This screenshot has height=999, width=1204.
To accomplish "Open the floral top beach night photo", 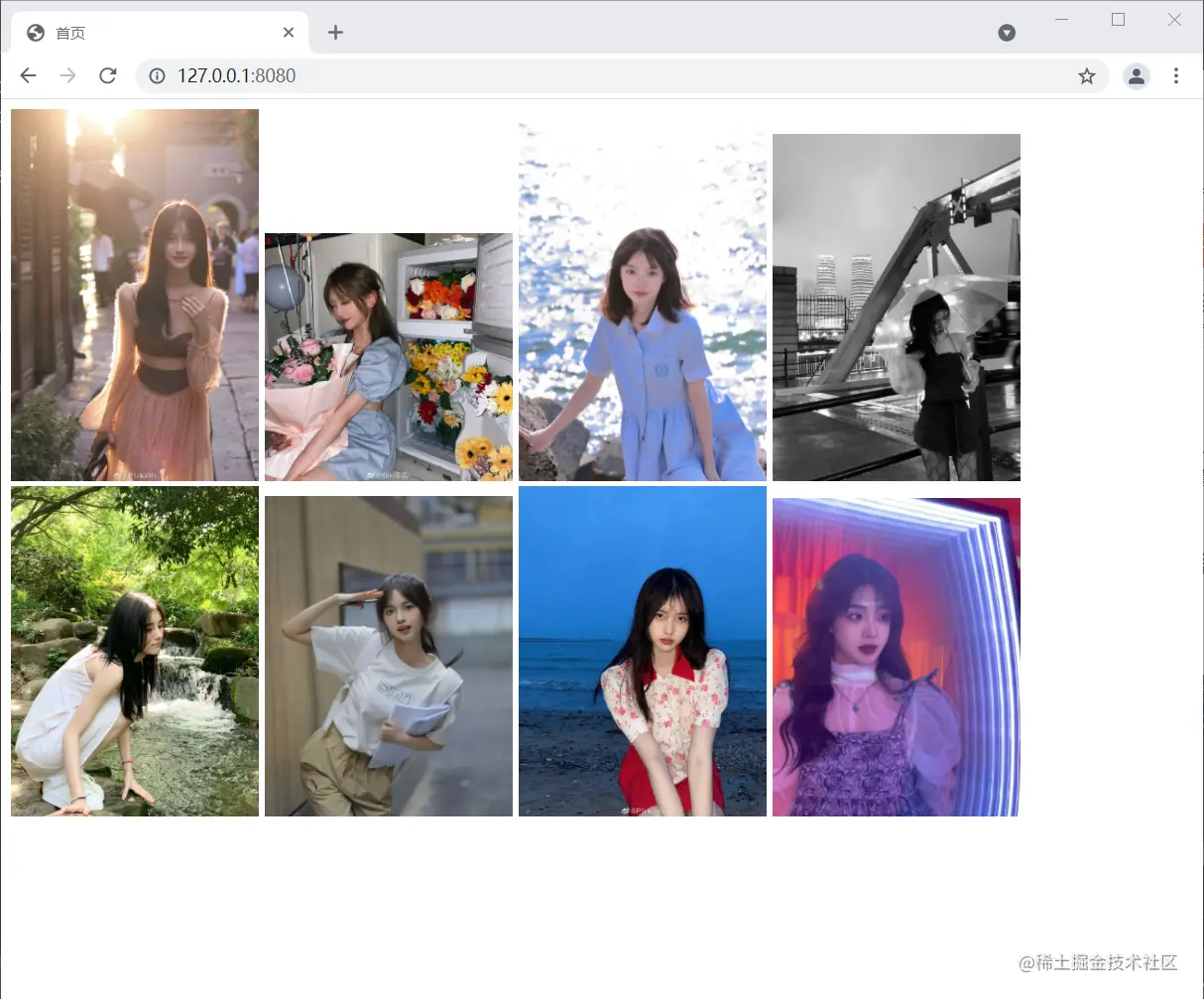I will 642,651.
